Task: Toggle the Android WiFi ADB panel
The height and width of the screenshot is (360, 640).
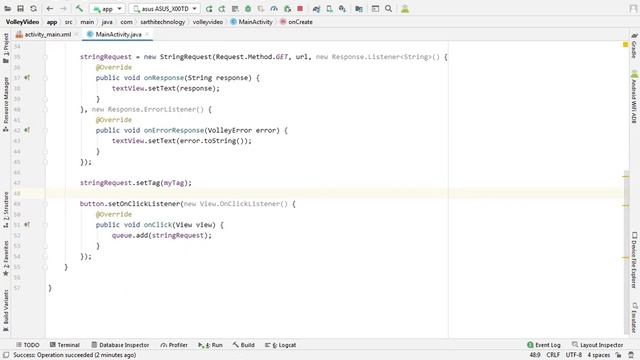Action: pos(634,97)
